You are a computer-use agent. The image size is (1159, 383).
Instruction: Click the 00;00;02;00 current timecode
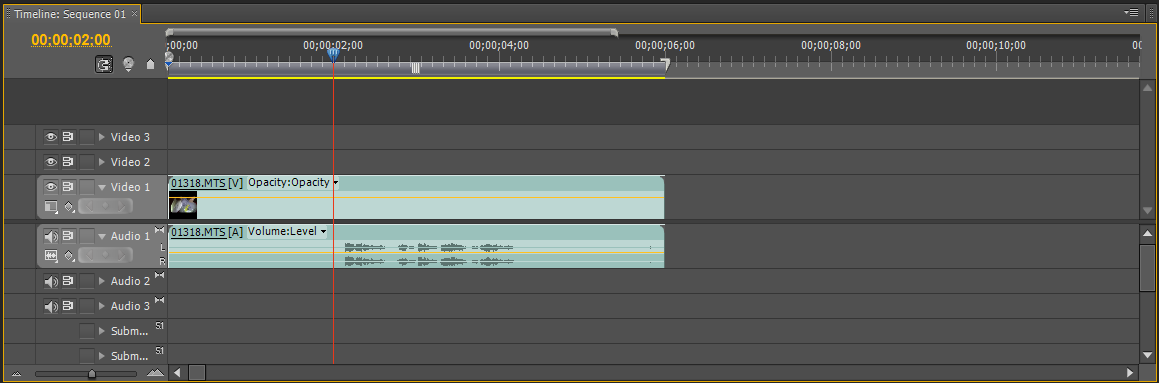click(71, 40)
